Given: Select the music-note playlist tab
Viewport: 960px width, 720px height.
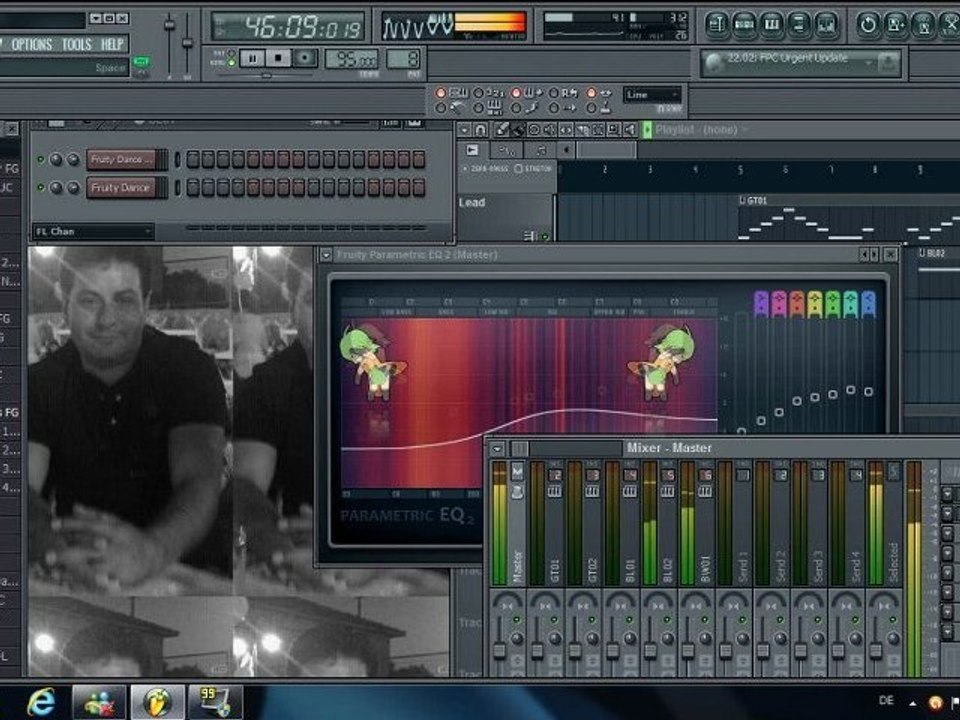Looking at the screenshot, I should (539, 150).
